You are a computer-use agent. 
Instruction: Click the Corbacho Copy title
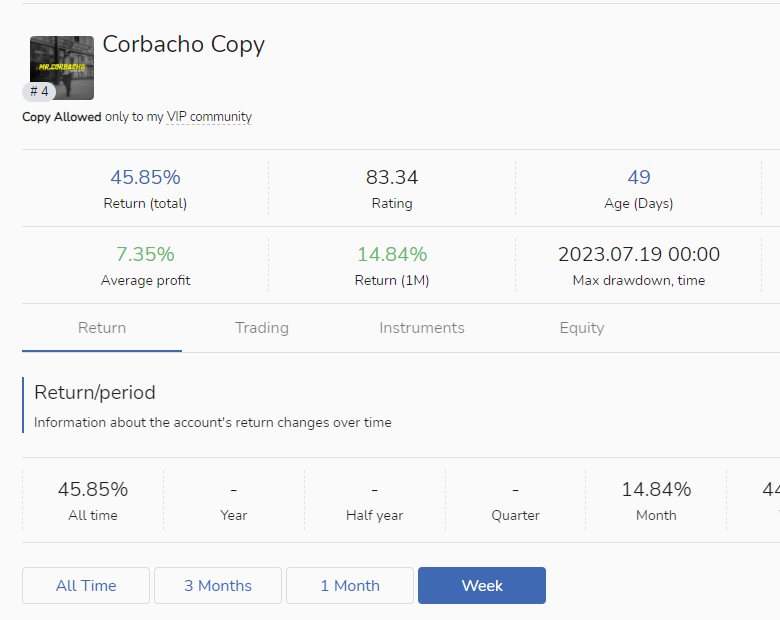(x=183, y=45)
